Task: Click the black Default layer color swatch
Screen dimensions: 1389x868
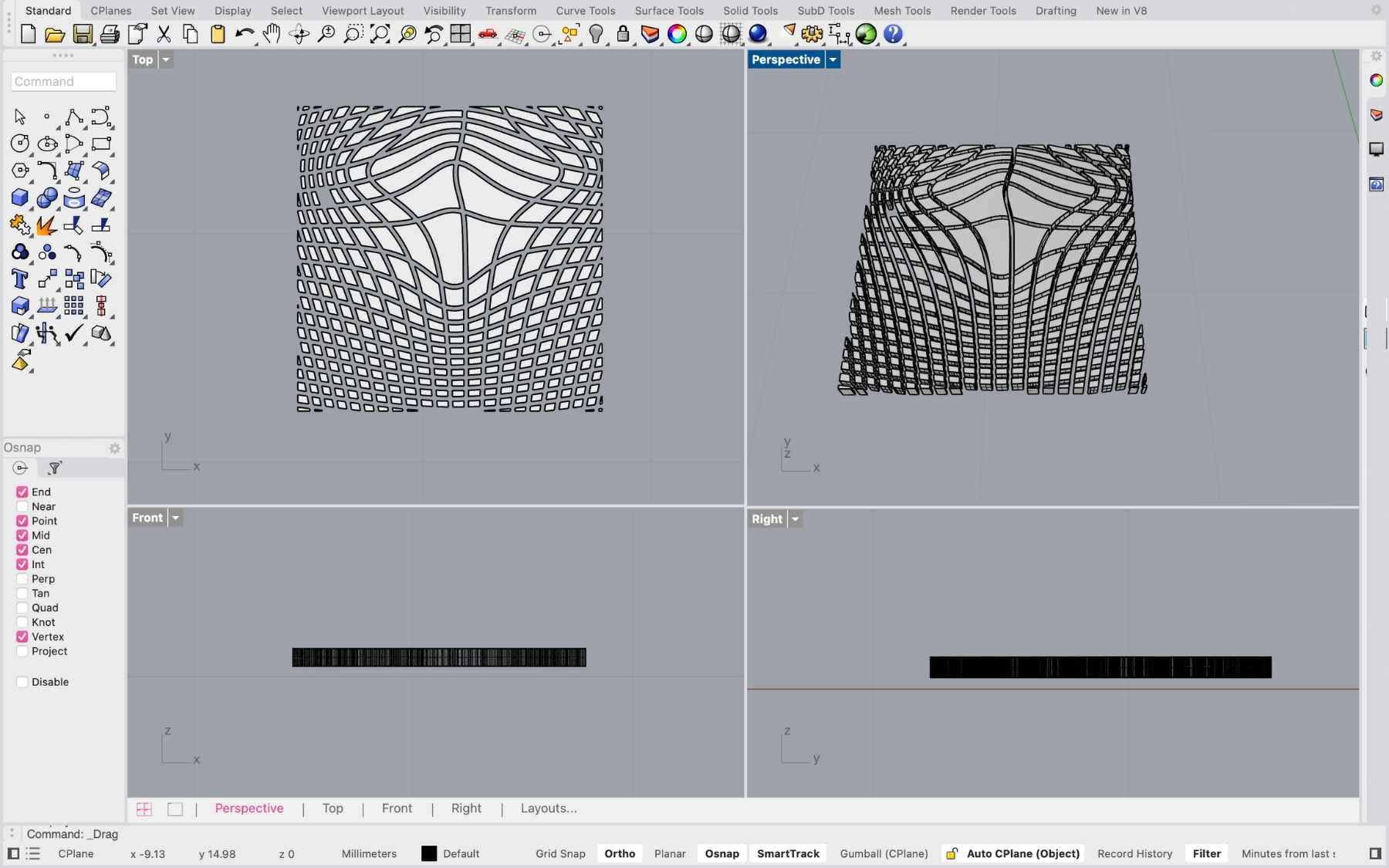Action: (429, 853)
